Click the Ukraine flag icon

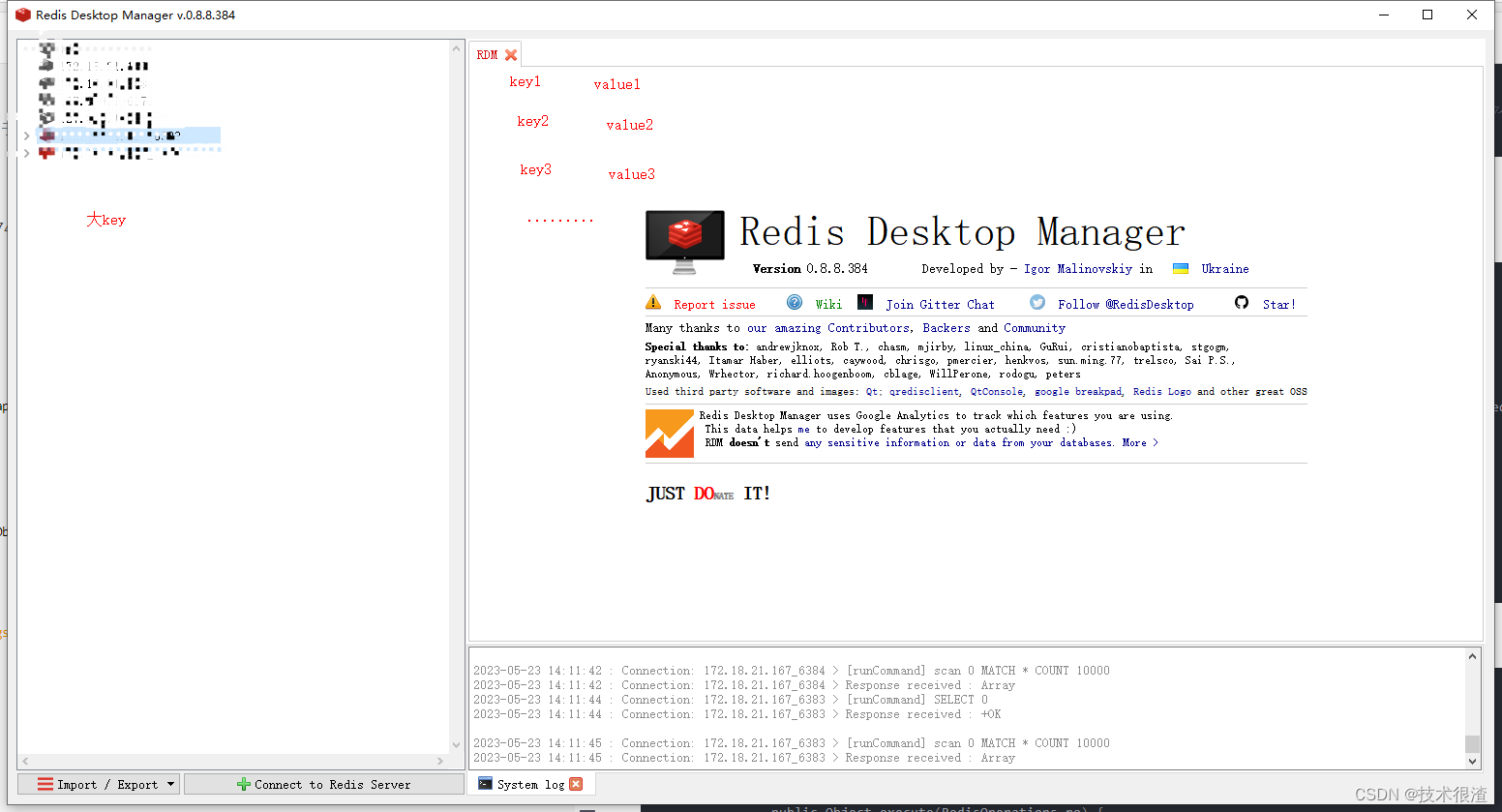tap(1181, 268)
